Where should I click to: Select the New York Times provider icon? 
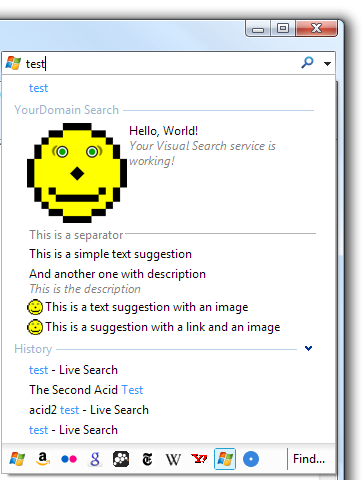coord(147,459)
